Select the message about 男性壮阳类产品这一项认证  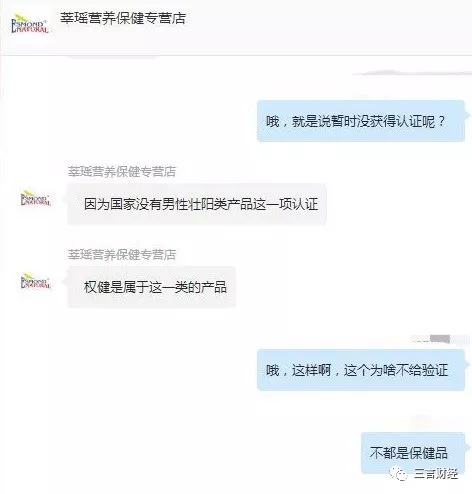(x=197, y=204)
